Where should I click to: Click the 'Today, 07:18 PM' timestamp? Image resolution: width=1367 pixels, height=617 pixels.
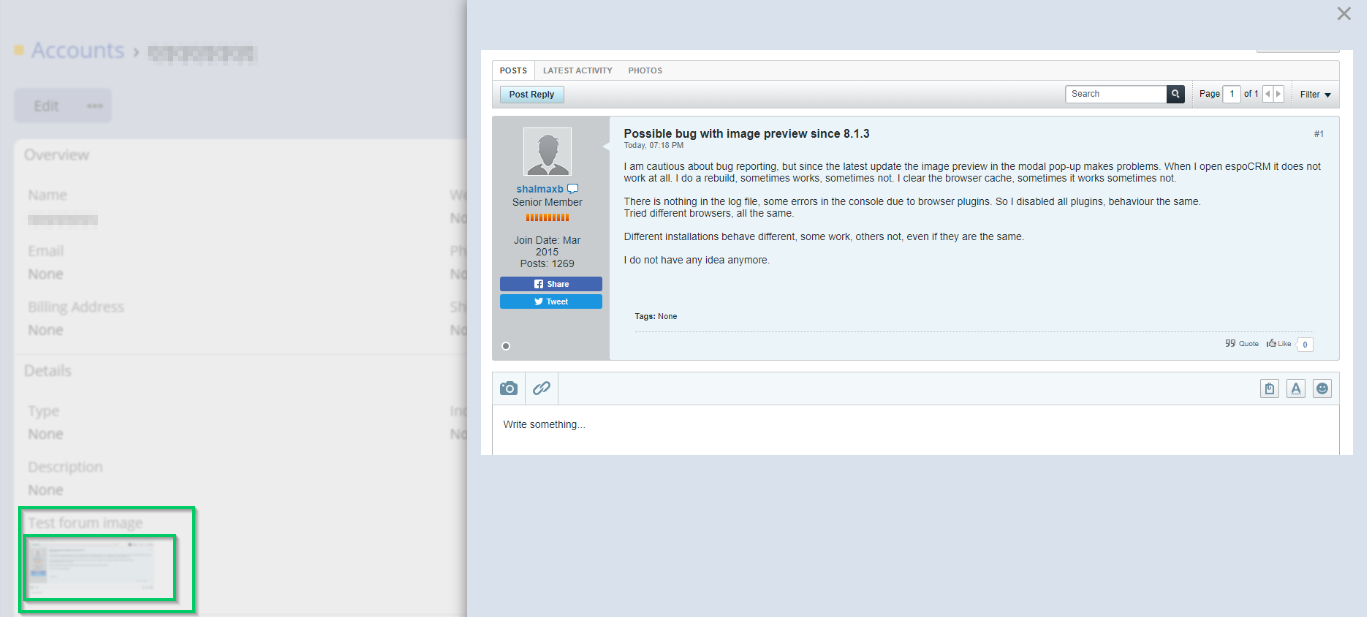pos(654,146)
